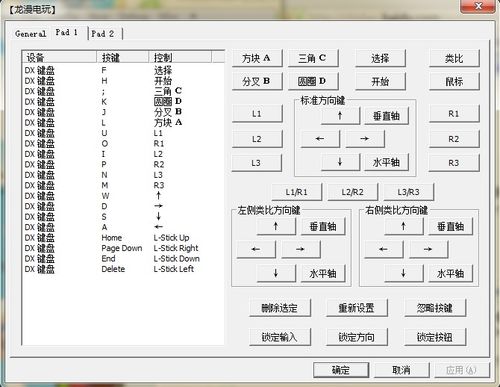Click the 锁定方向 button

pos(357,337)
